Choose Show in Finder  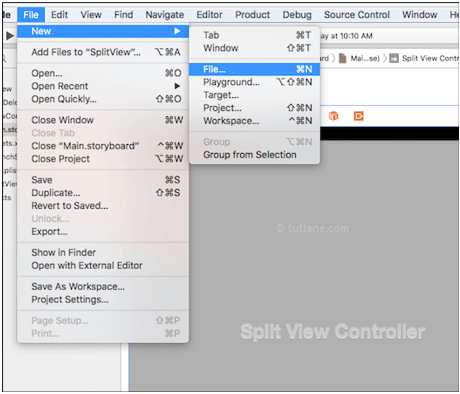click(103, 253)
